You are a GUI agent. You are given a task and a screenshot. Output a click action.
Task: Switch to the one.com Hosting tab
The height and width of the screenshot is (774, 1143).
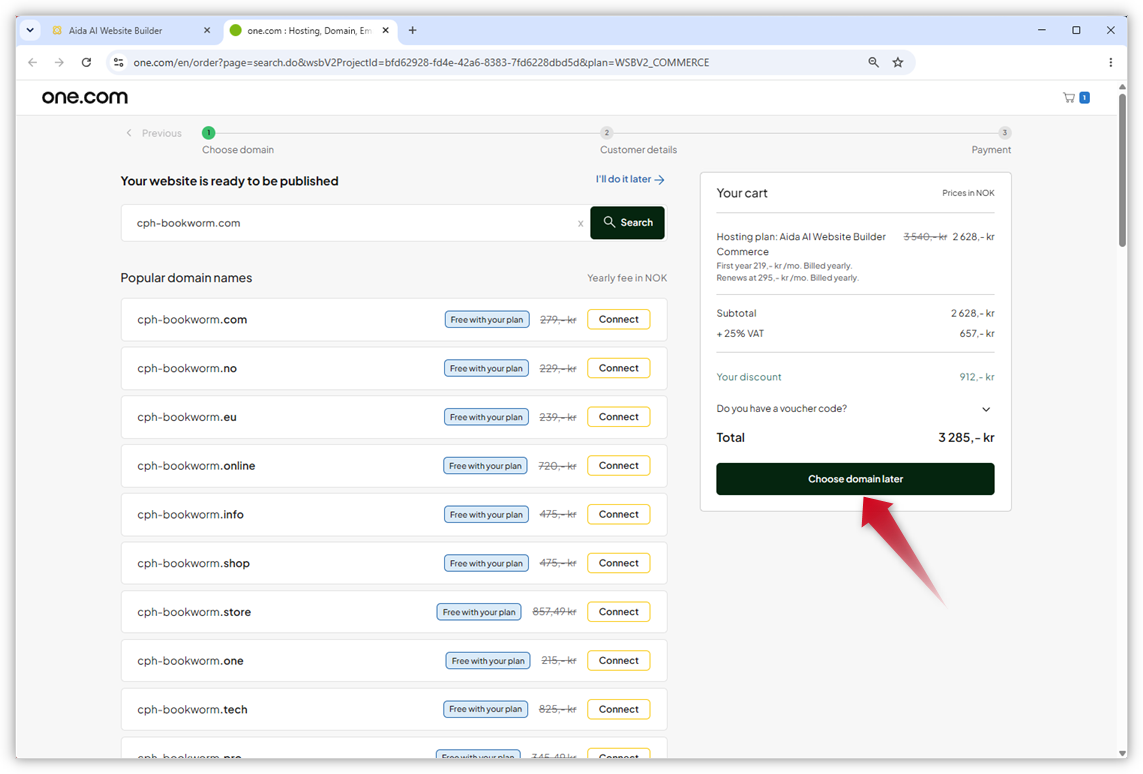(x=310, y=31)
